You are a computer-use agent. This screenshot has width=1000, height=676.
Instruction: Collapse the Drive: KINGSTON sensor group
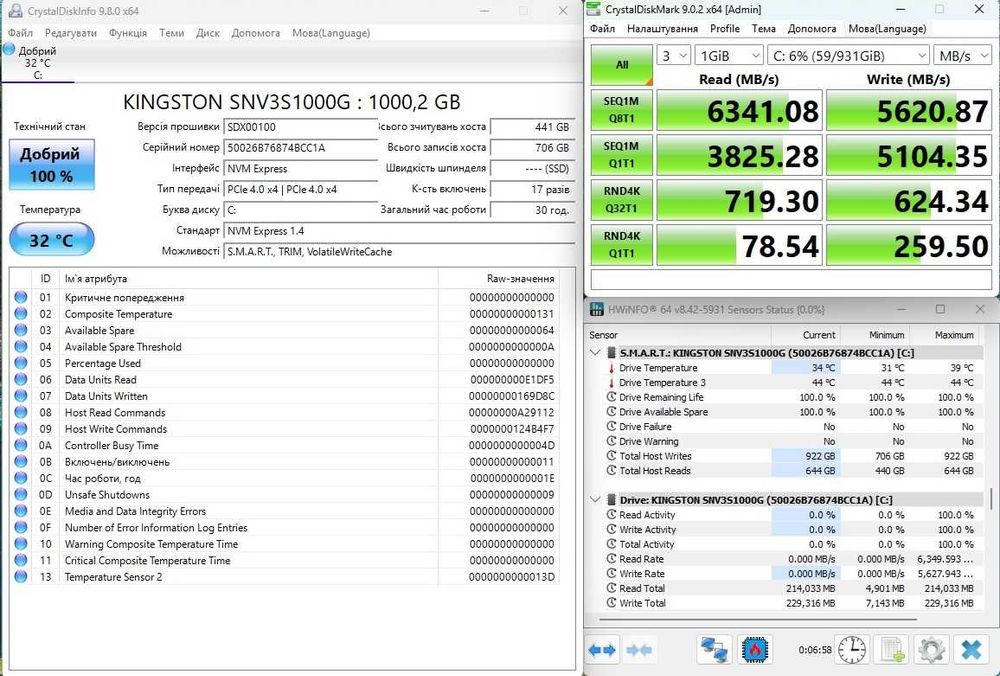[596, 500]
